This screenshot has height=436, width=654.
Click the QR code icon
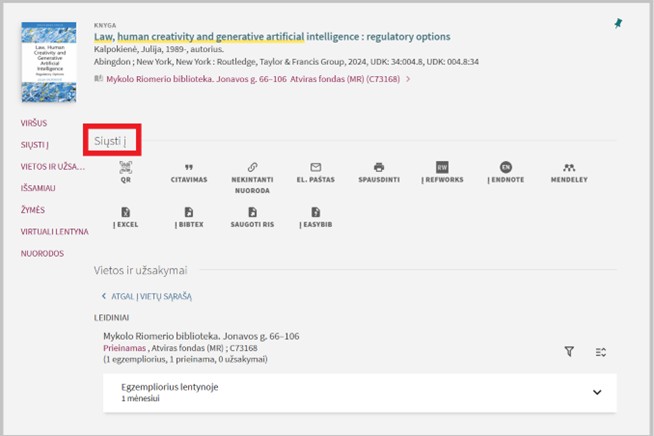tap(126, 168)
